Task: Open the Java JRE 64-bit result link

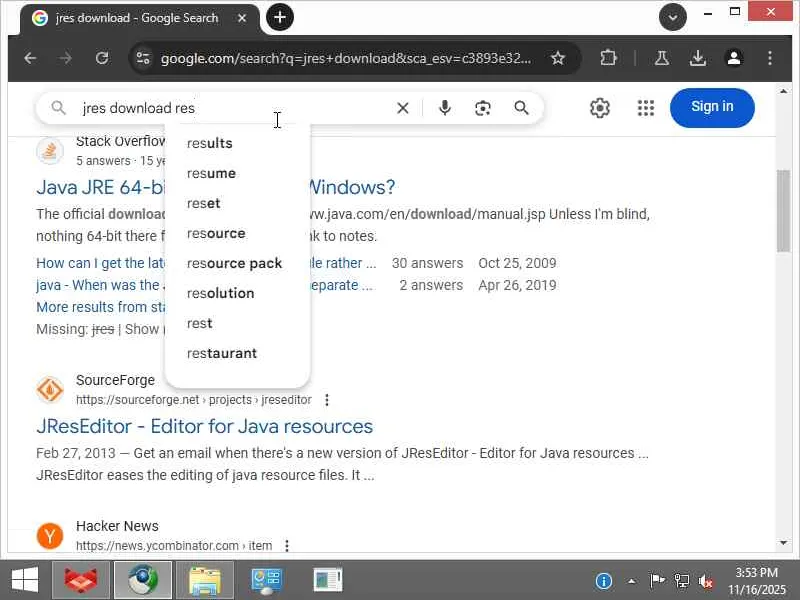Action: click(100, 187)
